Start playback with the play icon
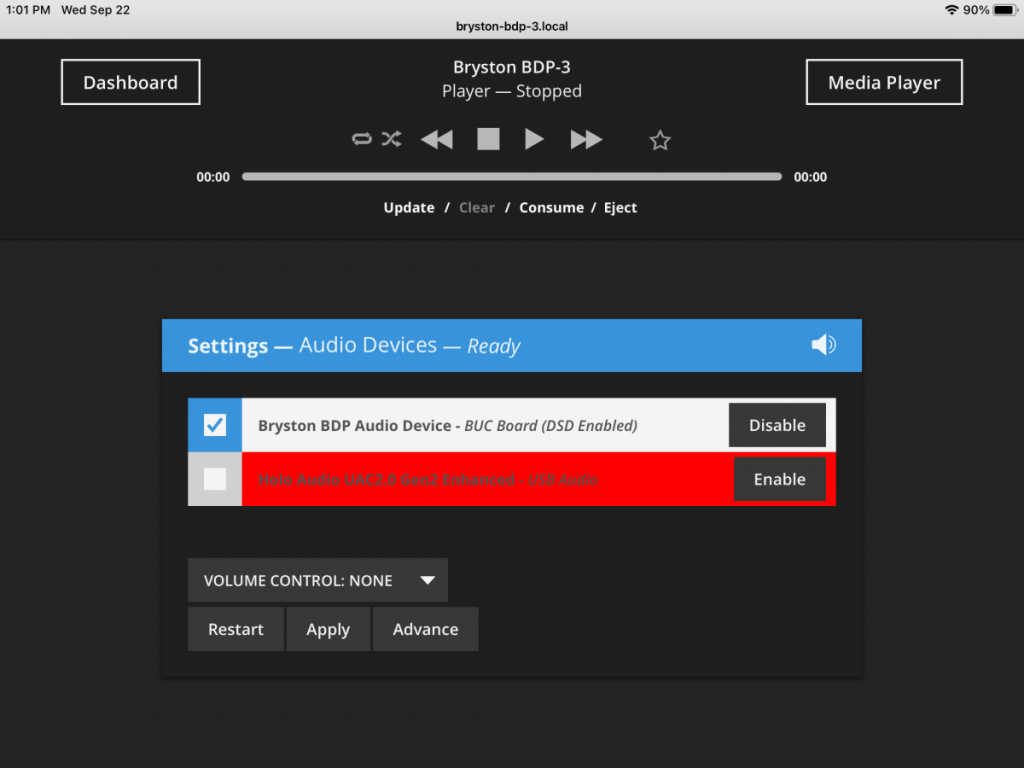Viewport: 1024px width, 768px height. pos(534,139)
